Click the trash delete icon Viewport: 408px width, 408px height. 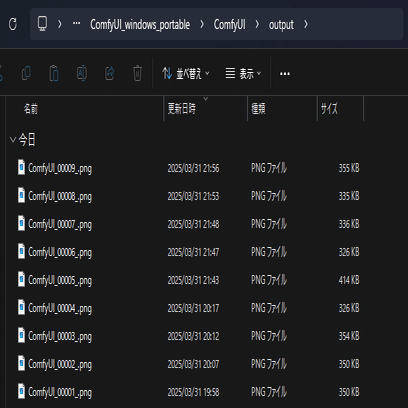(137, 73)
